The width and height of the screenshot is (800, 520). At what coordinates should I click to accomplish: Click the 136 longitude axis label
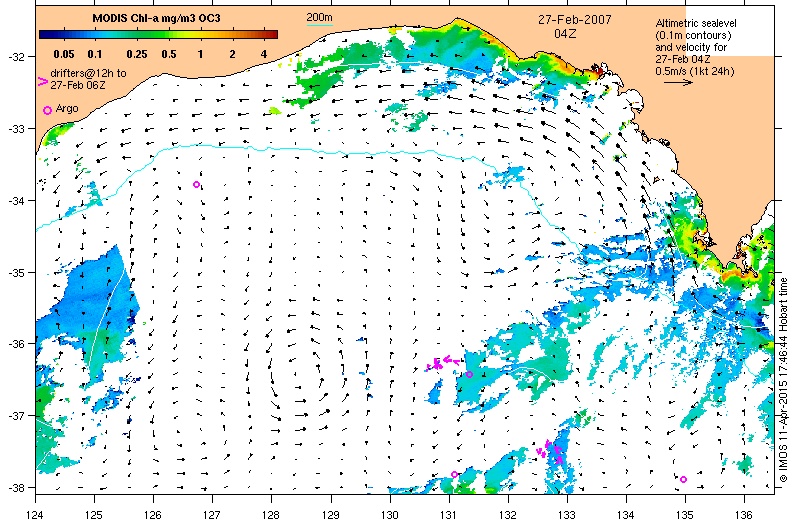[x=744, y=514]
